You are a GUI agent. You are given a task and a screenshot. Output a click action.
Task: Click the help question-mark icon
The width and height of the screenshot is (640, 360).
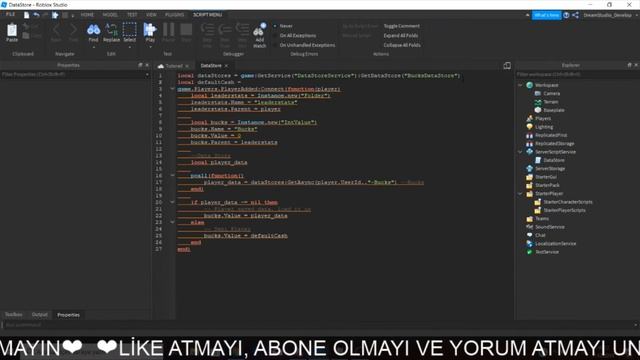point(566,15)
